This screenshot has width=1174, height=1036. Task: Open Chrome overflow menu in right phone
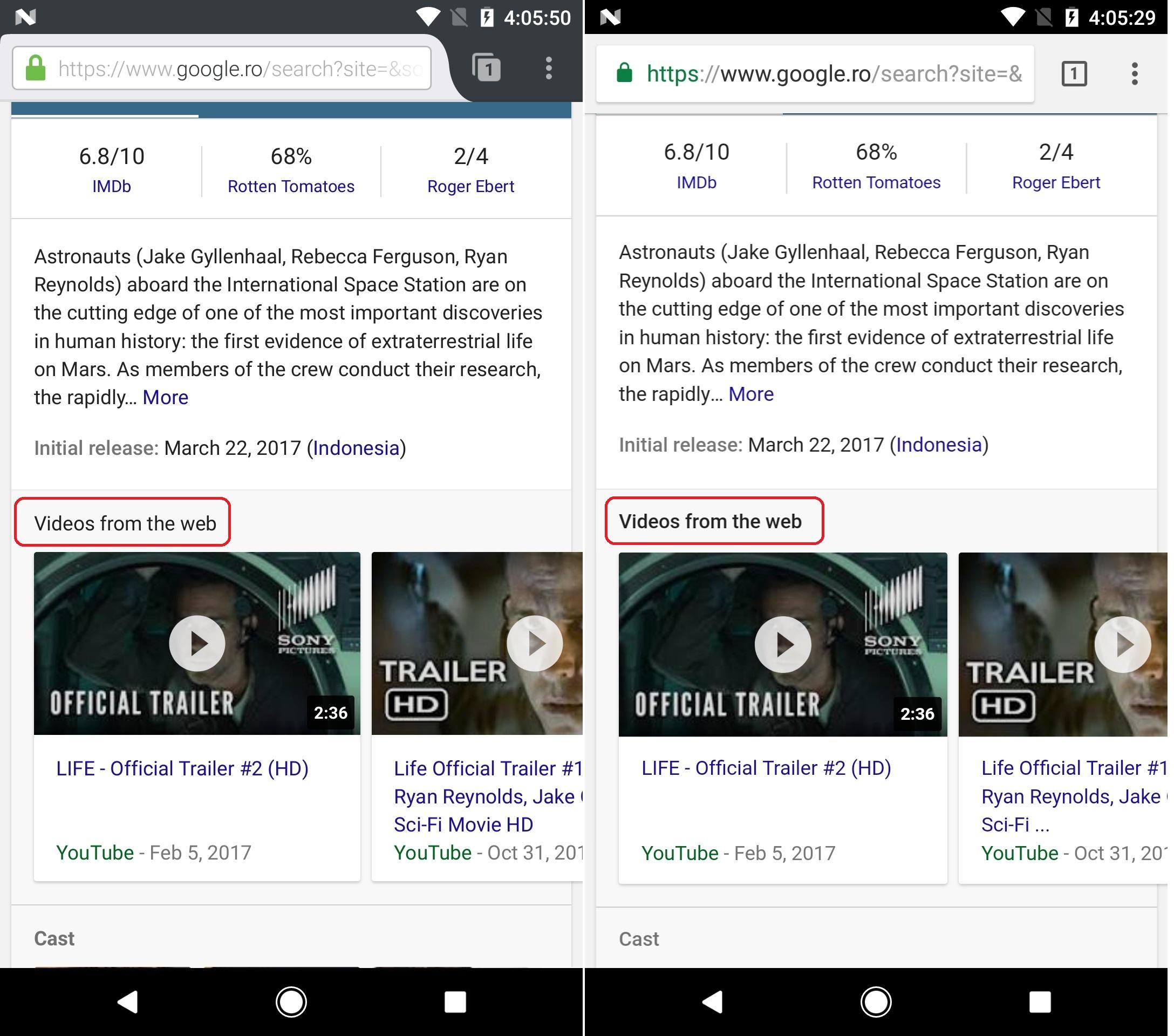coord(1135,73)
